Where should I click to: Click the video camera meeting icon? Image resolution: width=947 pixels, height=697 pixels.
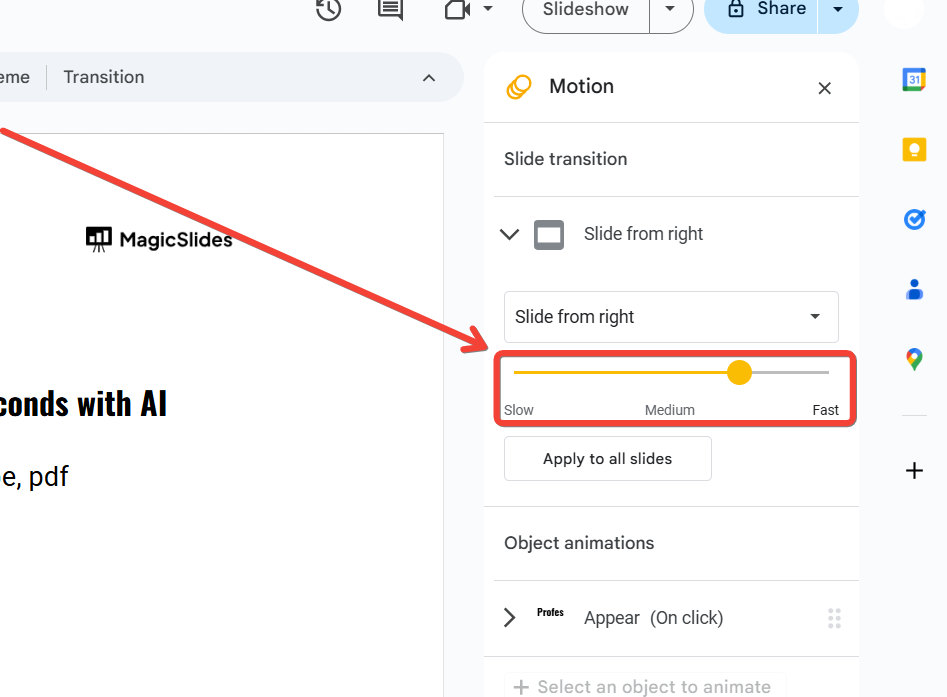pyautogui.click(x=458, y=10)
